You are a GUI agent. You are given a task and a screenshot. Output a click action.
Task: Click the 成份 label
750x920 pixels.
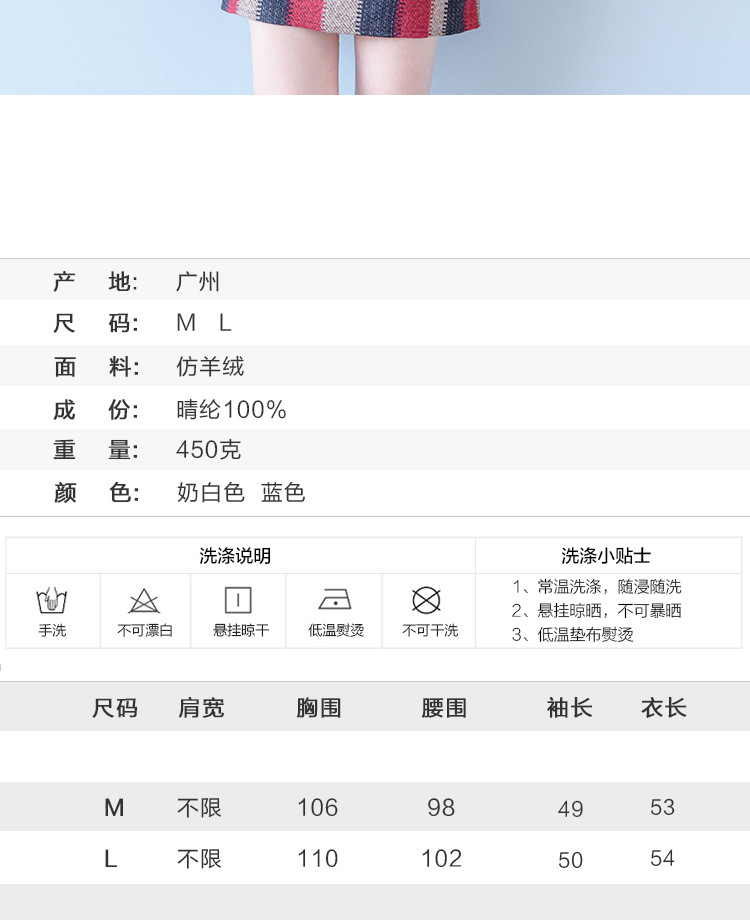pos(96,409)
